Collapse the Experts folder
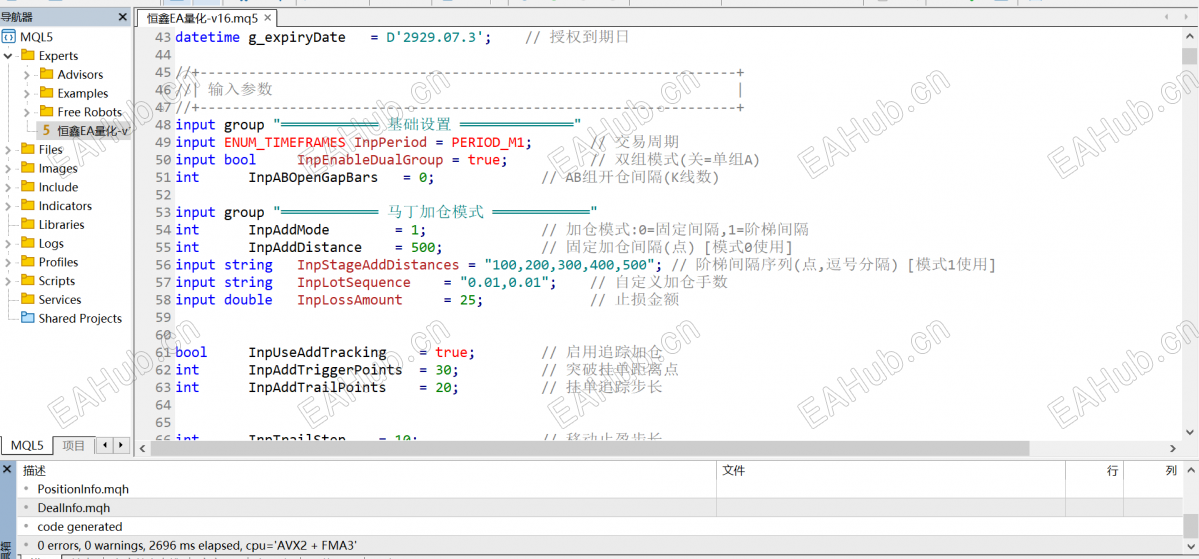1199x559 pixels. coord(8,55)
